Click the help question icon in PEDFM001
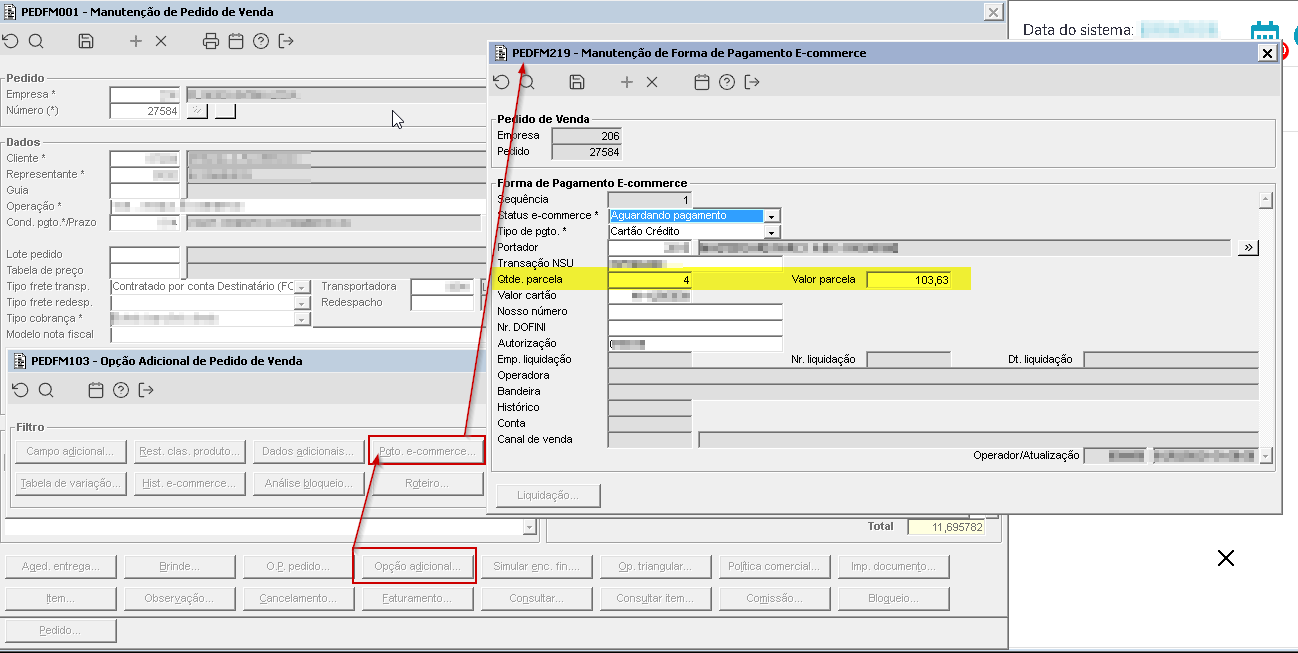1298x653 pixels. click(x=261, y=41)
